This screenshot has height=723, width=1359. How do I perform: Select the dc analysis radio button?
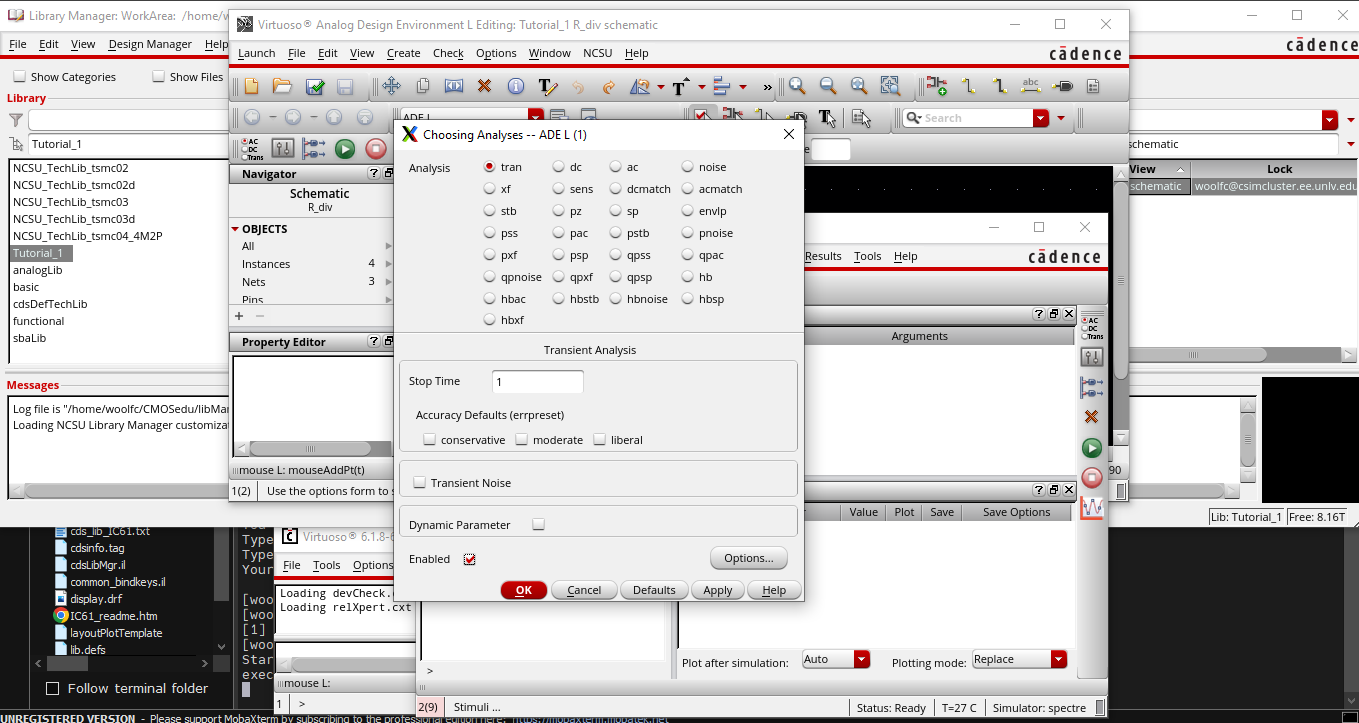click(558, 167)
